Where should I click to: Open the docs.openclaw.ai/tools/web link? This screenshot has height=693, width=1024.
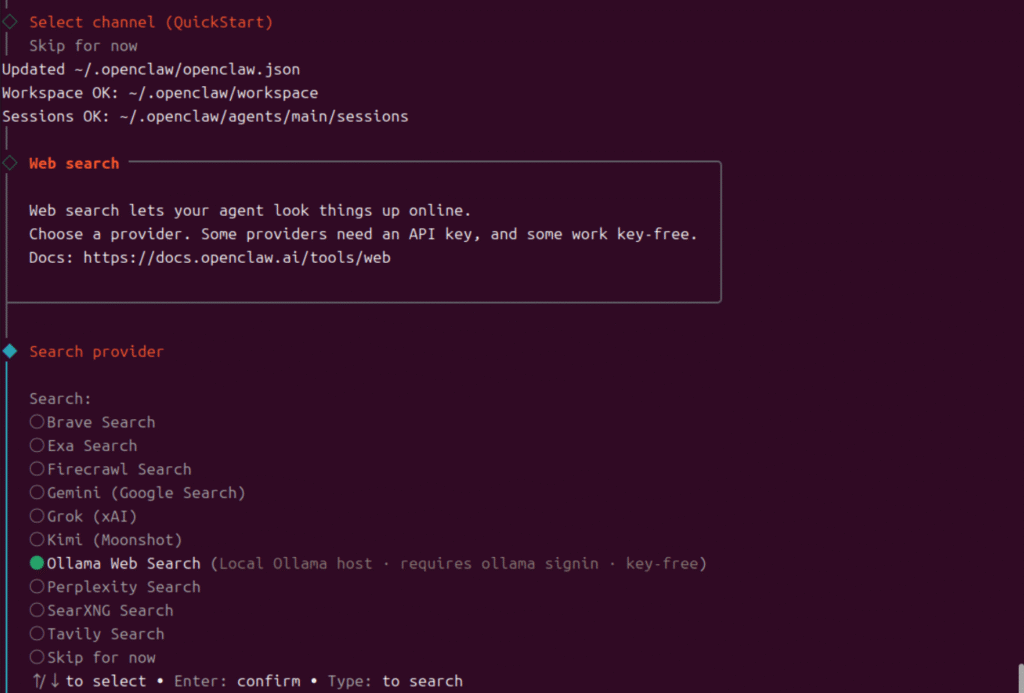point(236,257)
